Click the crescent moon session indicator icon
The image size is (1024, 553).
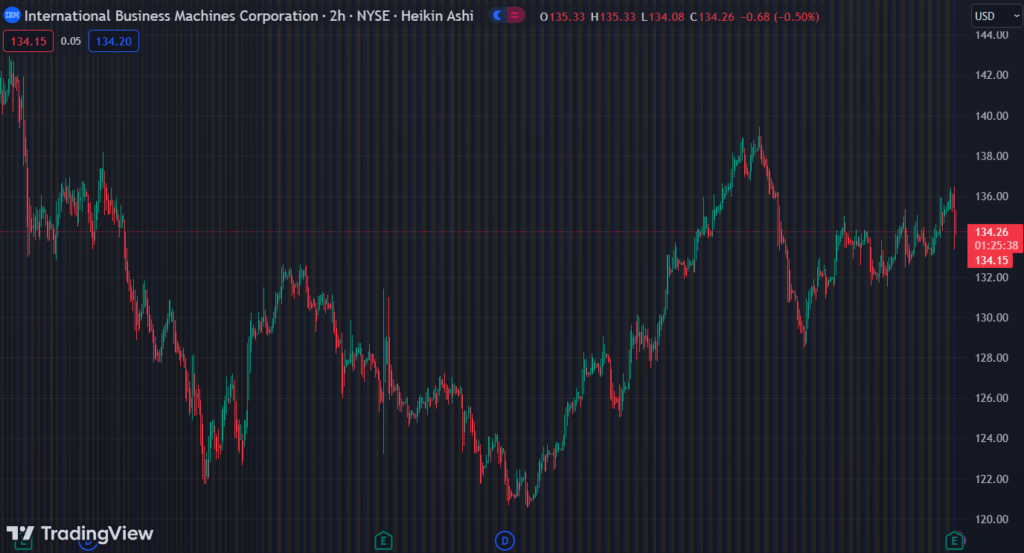[498, 15]
